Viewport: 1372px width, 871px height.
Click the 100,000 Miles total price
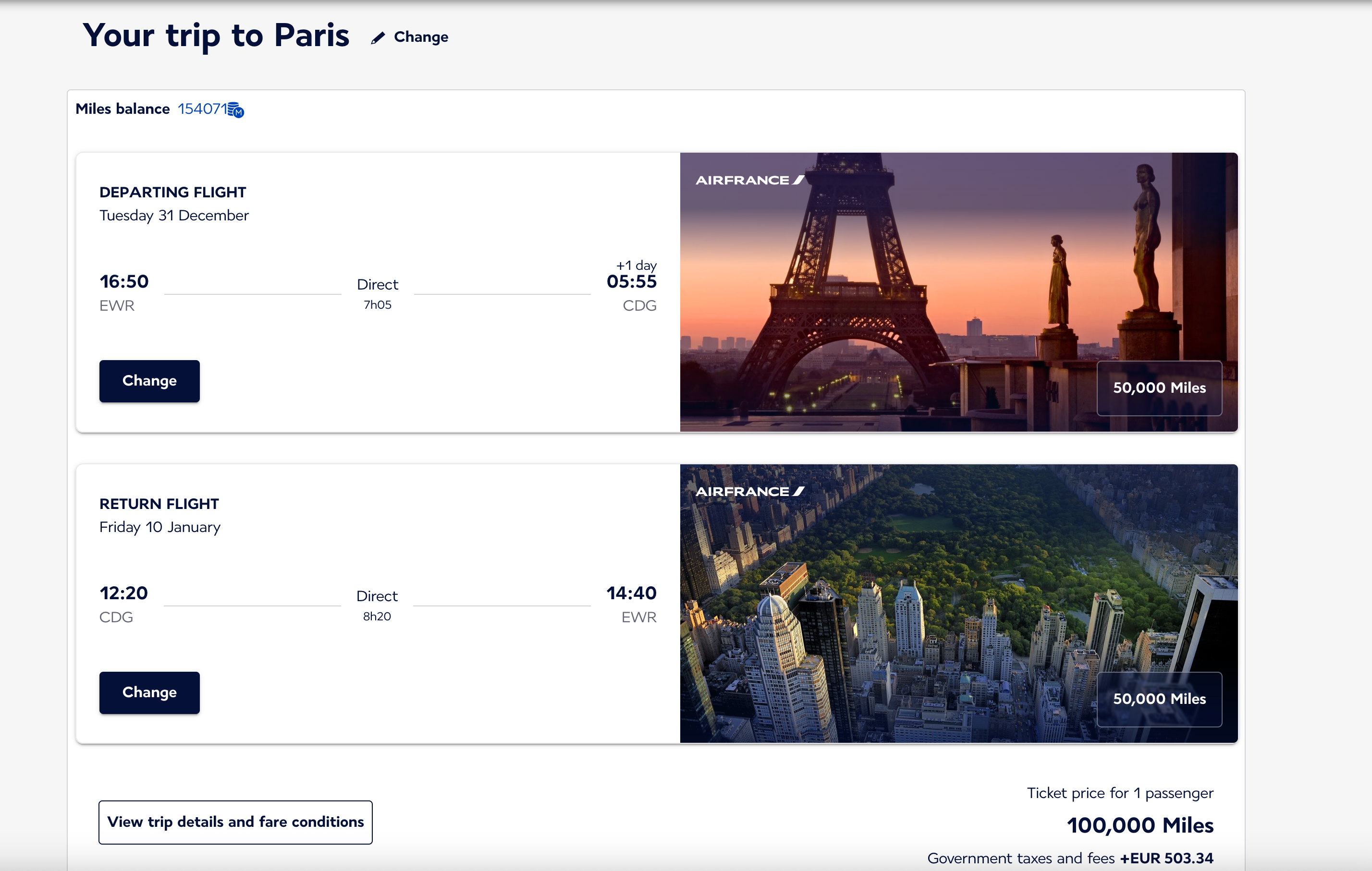coord(1140,825)
